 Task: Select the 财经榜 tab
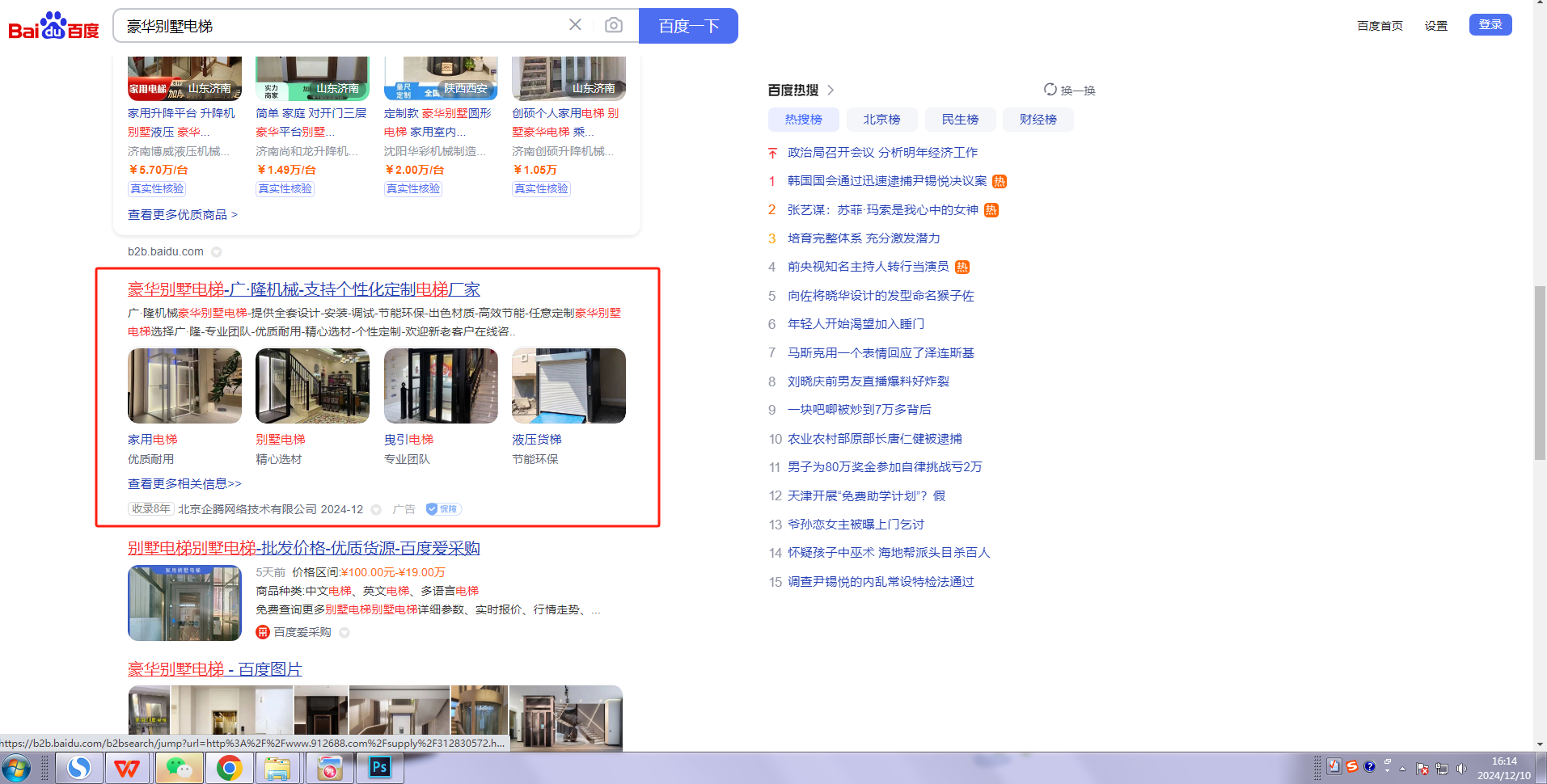pos(1038,120)
